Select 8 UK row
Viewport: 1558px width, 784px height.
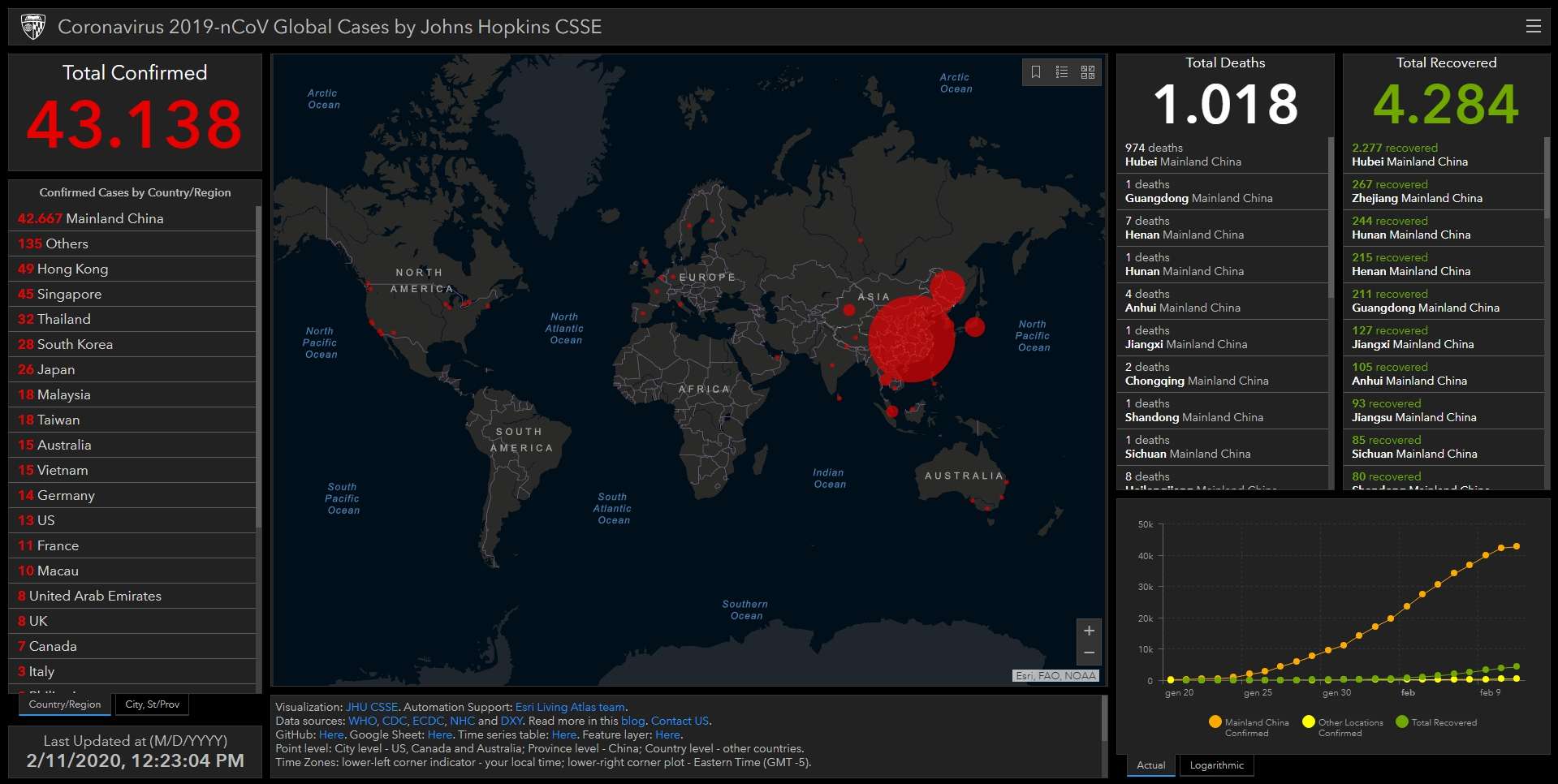(132, 621)
